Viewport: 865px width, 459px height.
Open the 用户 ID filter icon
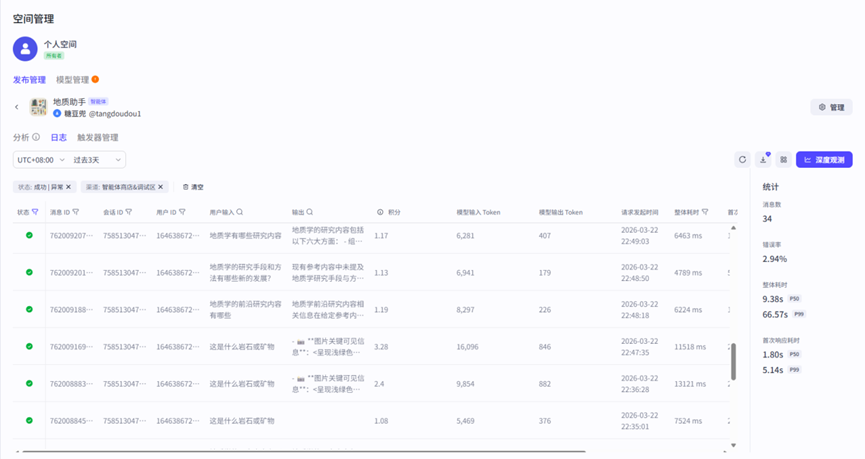tap(182, 212)
